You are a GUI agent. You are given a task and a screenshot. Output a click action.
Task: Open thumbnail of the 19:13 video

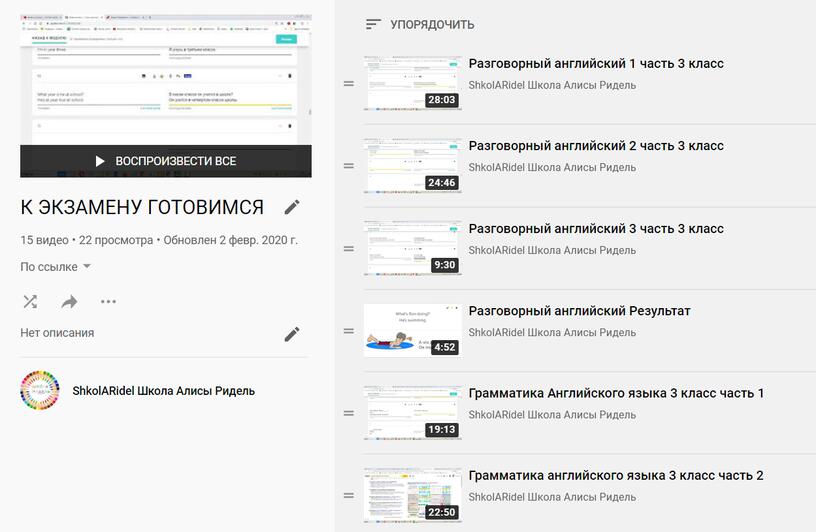point(413,413)
